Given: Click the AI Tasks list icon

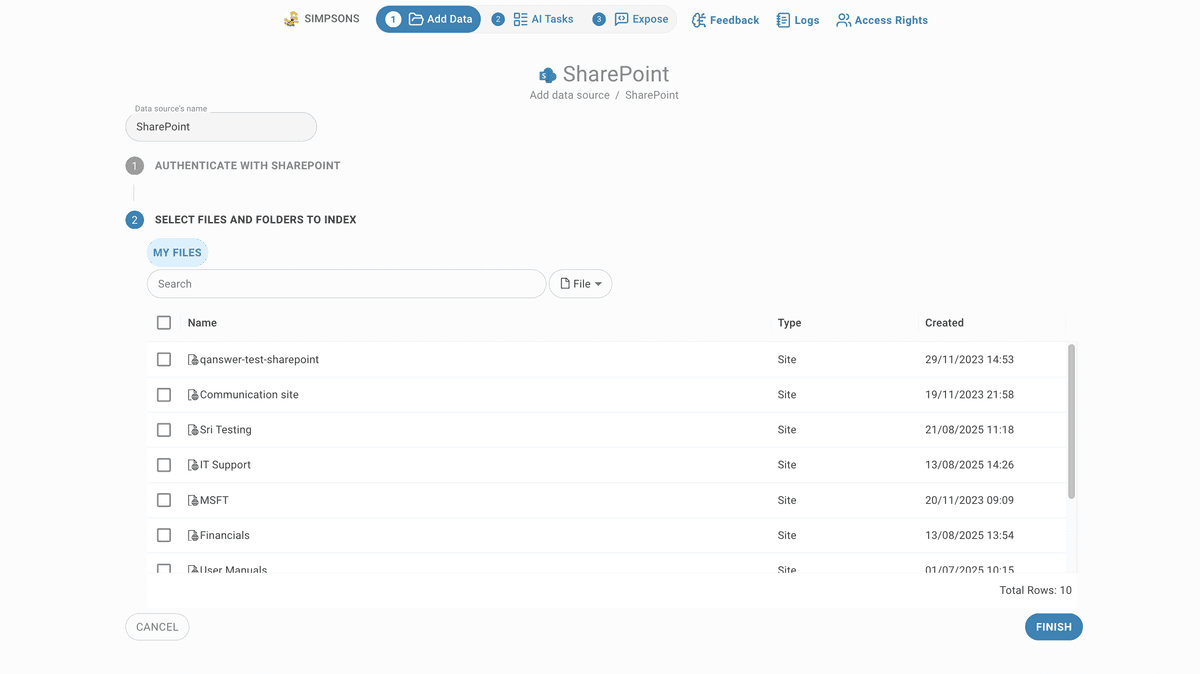Looking at the screenshot, I should click(520, 19).
